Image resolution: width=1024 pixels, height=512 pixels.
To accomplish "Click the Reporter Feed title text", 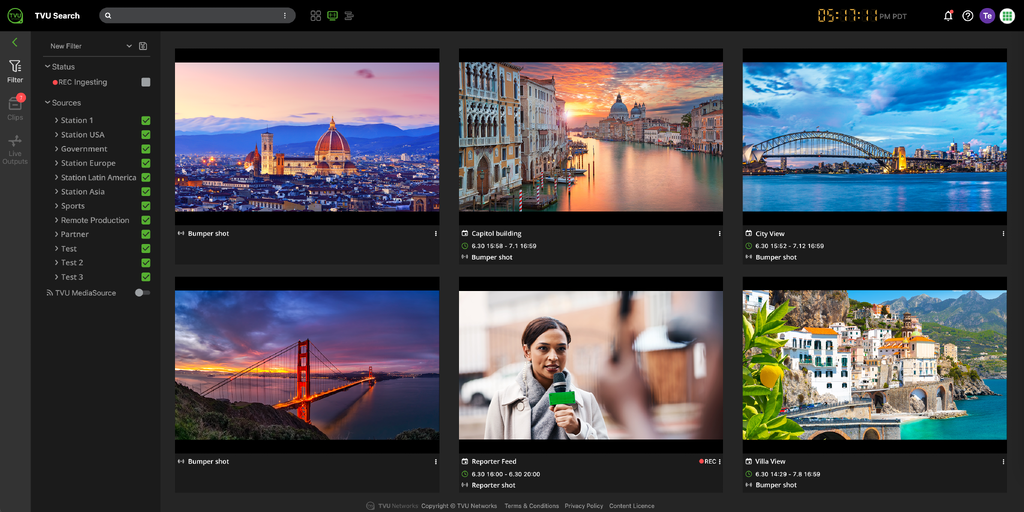I will click(x=493, y=462).
